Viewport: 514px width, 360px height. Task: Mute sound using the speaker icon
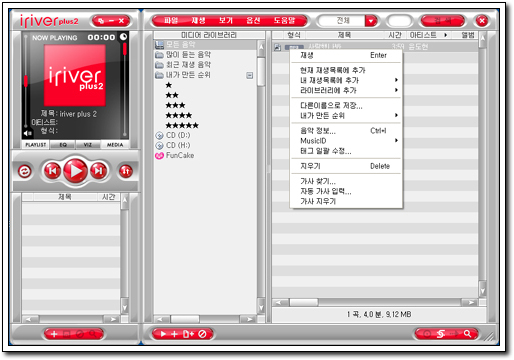click(28, 133)
